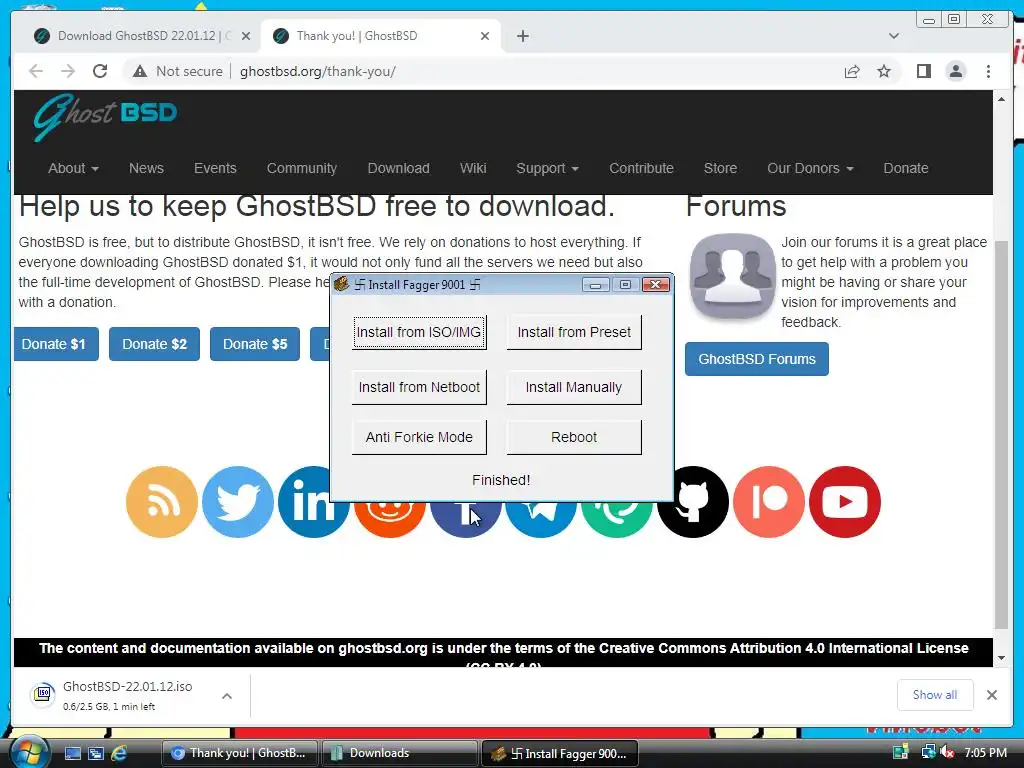Choose Install from ISO/IMG in installer dialog

click(419, 332)
